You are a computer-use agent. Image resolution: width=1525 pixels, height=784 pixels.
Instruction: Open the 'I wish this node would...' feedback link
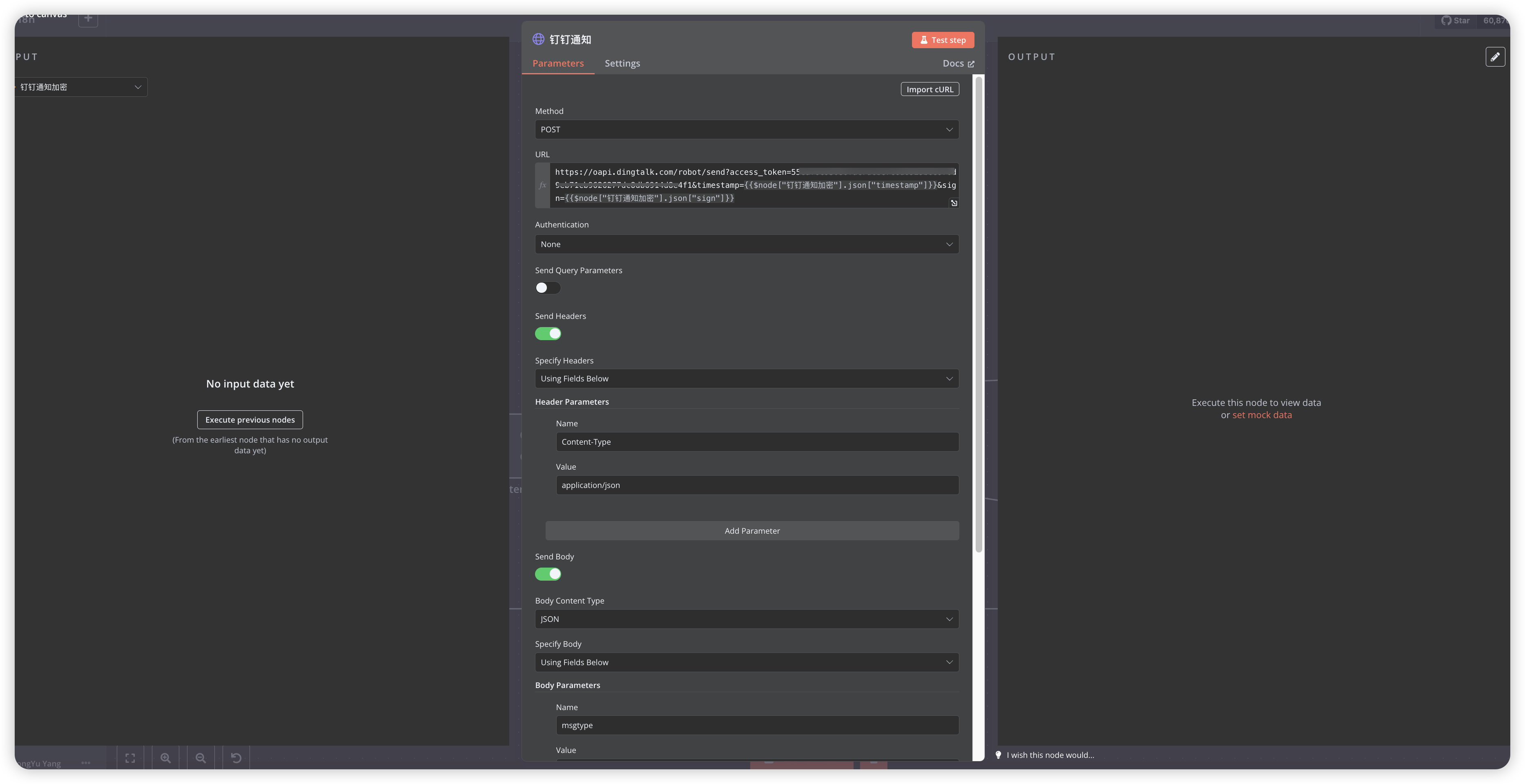click(x=1050, y=755)
